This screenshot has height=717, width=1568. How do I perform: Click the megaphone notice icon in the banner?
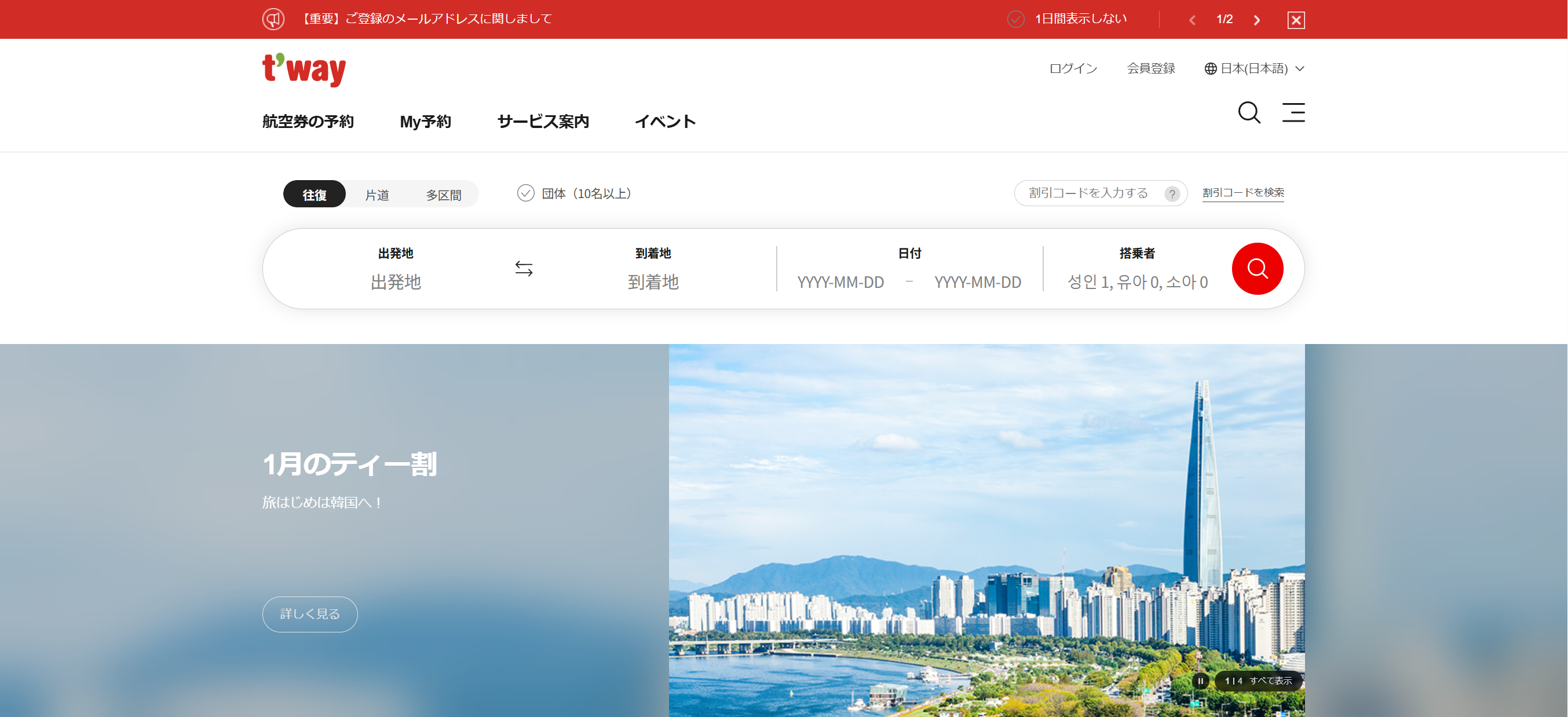click(273, 19)
